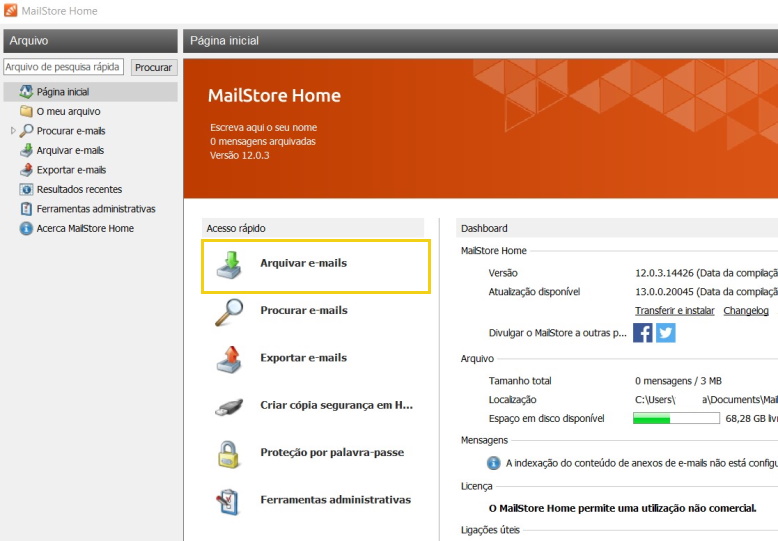
Task: Click 'Divulgar o MailStore a outras p...' label
Action: 558,333
